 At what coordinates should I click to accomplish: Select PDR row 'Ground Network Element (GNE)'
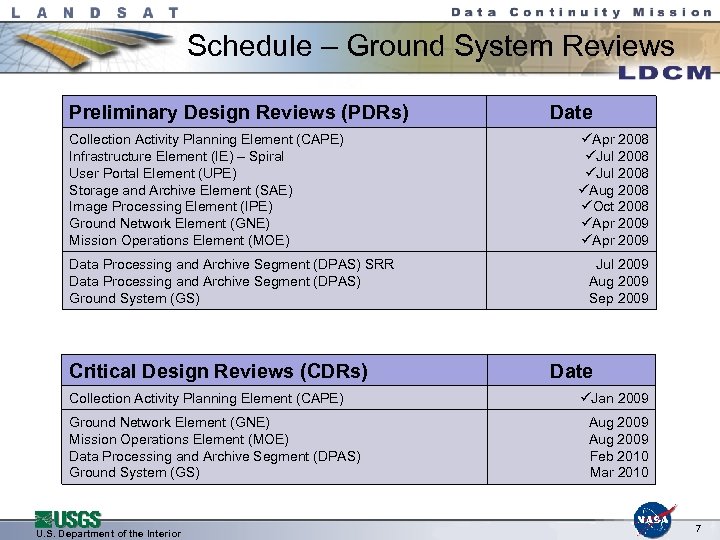point(169,223)
